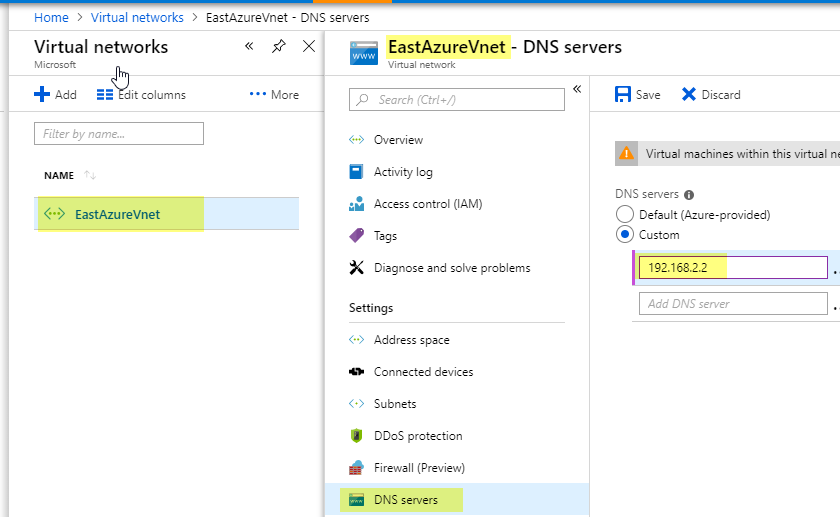Open Access control (IAM)
The height and width of the screenshot is (517, 840).
pyautogui.click(x=428, y=204)
